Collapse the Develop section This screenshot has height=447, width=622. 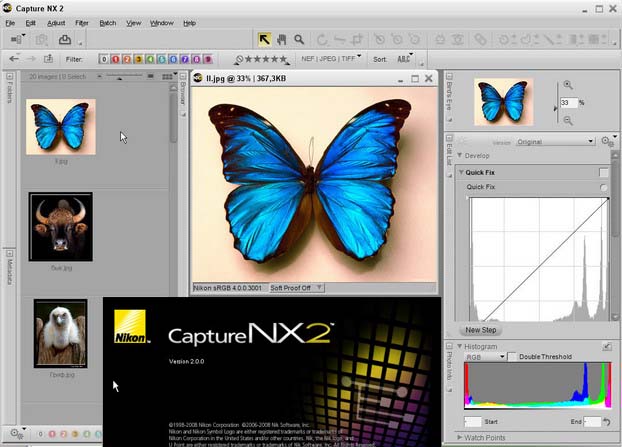point(460,155)
